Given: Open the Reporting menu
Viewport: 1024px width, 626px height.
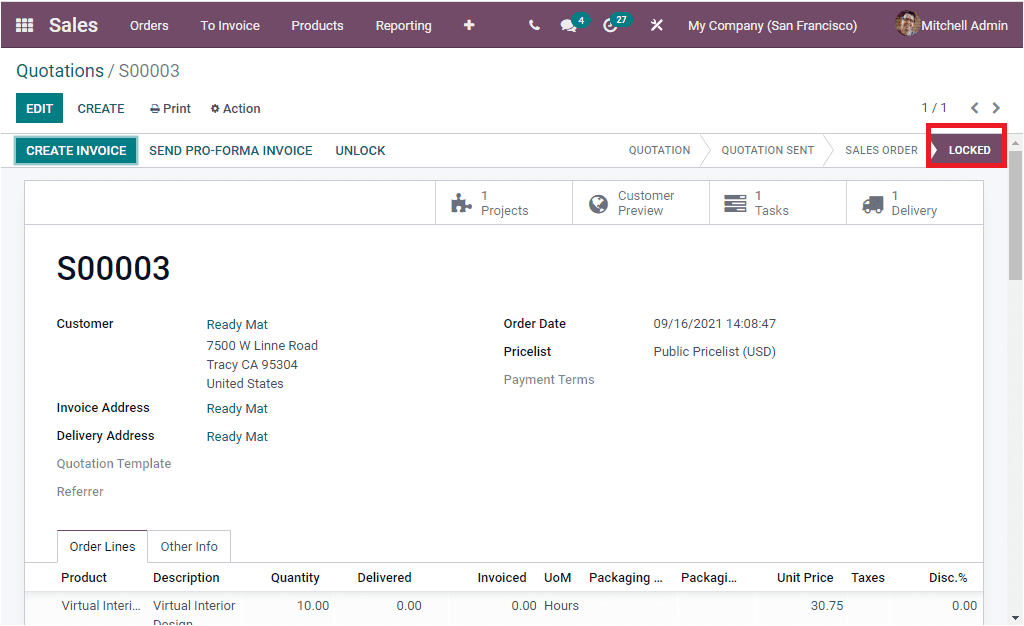Looking at the screenshot, I should (x=403, y=25).
